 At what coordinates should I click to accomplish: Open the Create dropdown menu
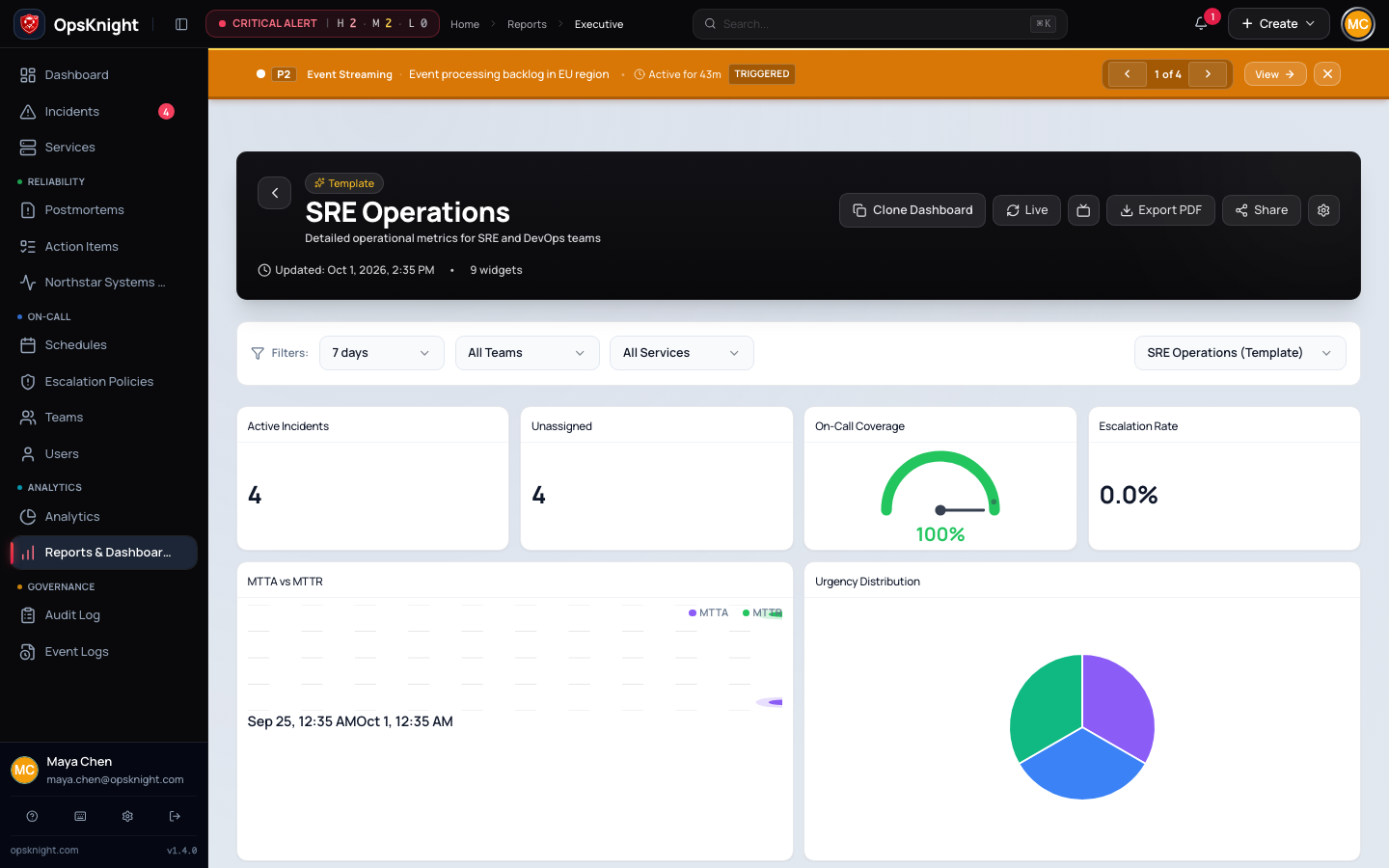[1278, 24]
